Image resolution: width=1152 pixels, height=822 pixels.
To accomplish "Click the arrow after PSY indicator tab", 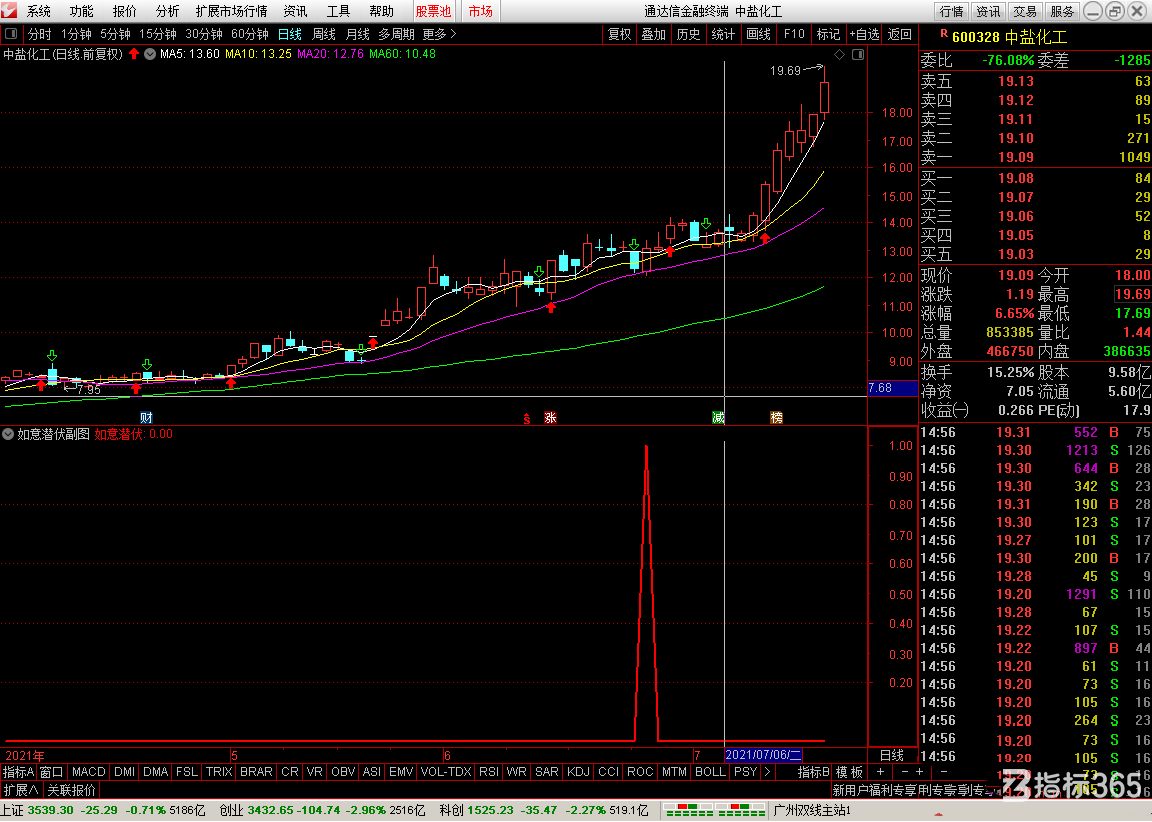I will click(x=768, y=772).
